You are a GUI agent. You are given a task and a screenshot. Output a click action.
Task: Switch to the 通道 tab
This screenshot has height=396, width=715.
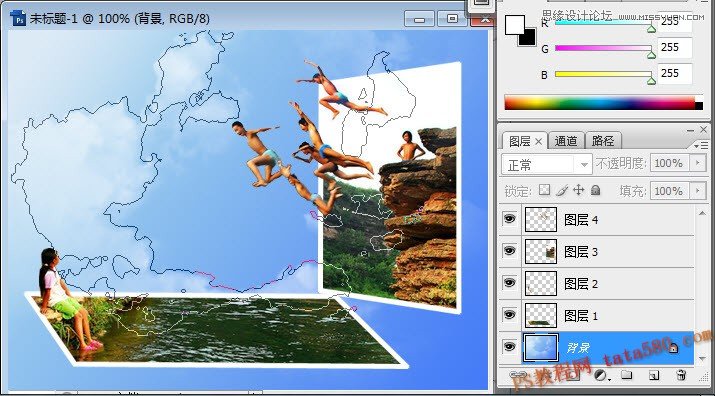pos(566,141)
